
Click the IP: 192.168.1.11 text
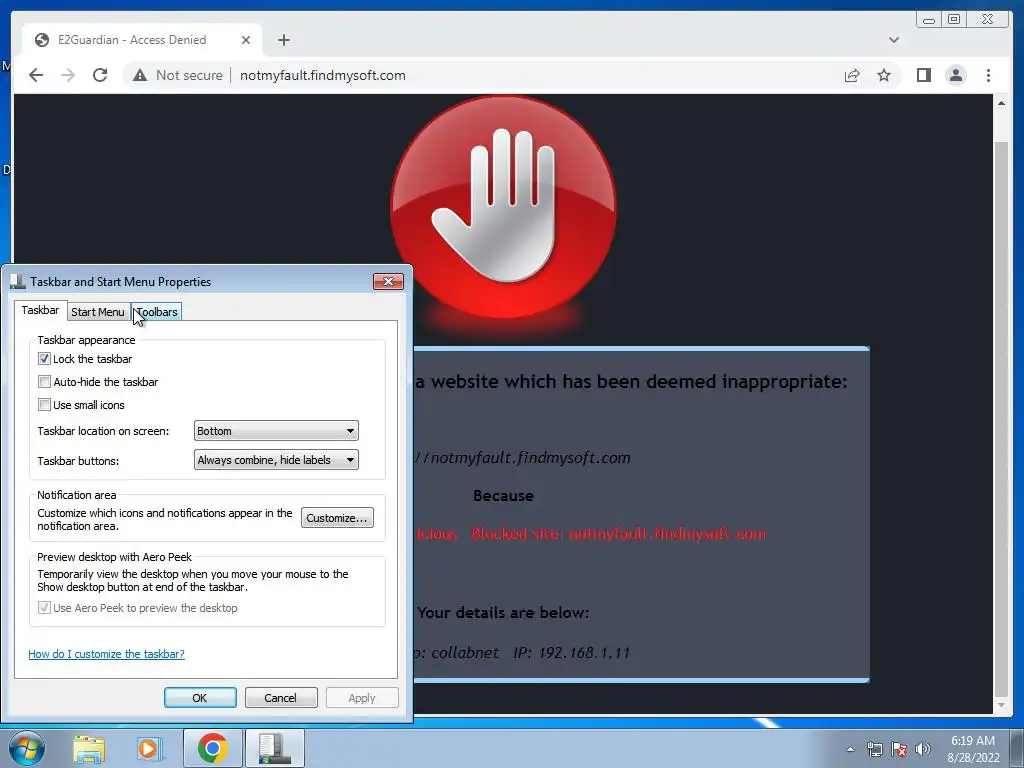(572, 652)
